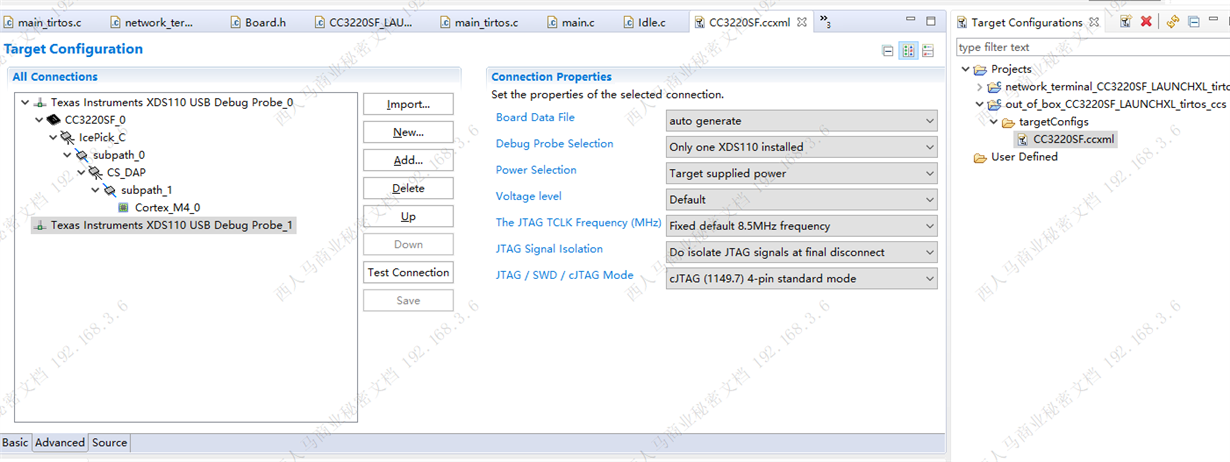Switch to the Basic tab
Screen dimensions: 1230x462
click(x=15, y=442)
